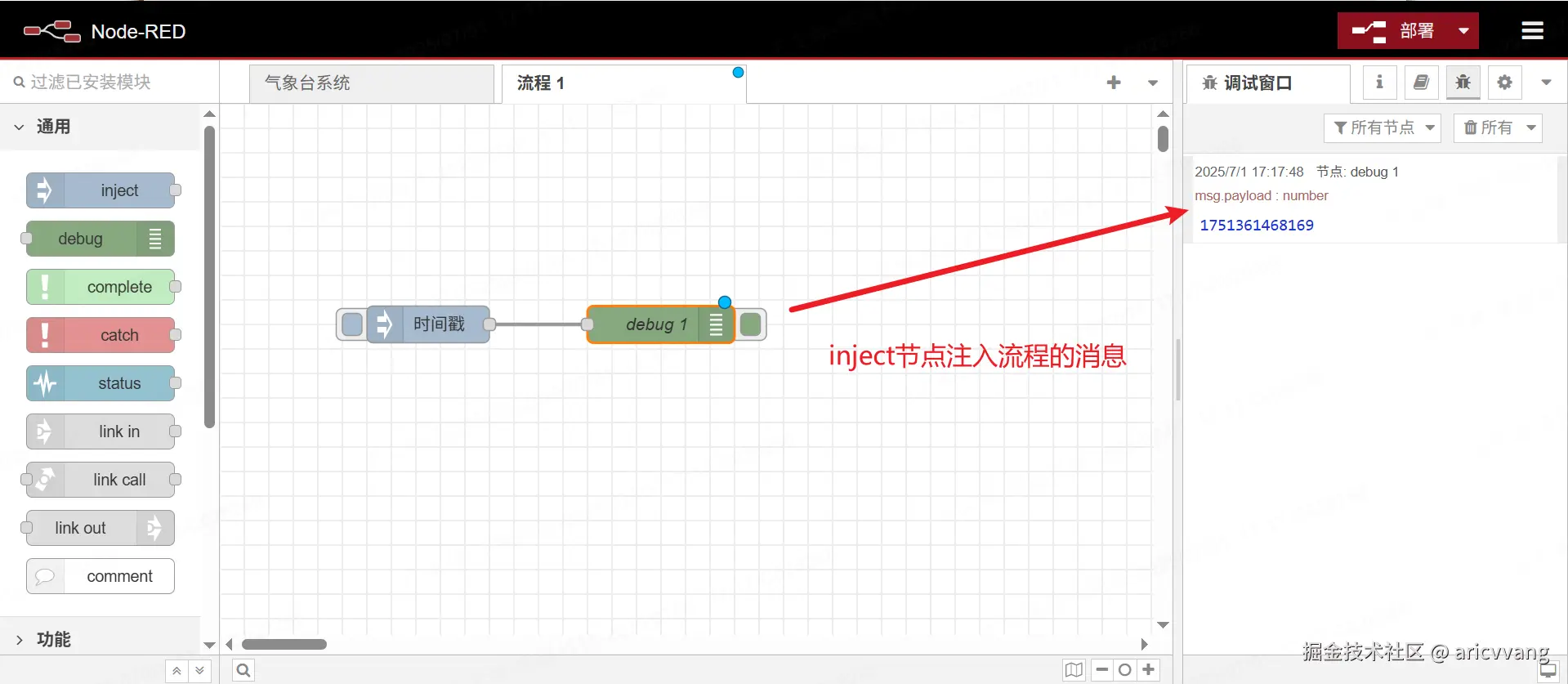This screenshot has width=1568, height=684.
Task: Zoom in the canvas with plus
Action: (1148, 670)
